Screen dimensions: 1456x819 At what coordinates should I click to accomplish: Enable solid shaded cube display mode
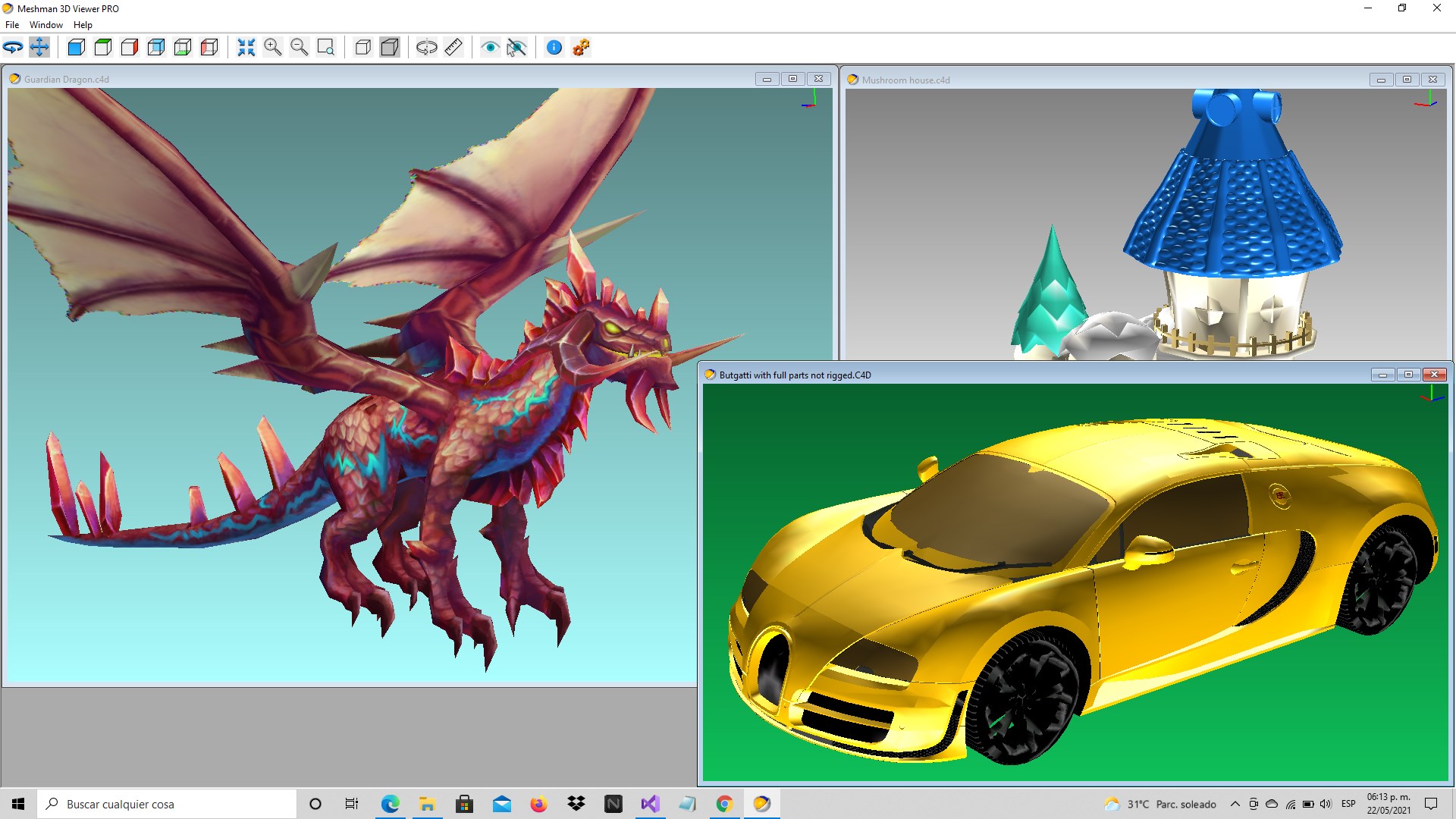(390, 47)
